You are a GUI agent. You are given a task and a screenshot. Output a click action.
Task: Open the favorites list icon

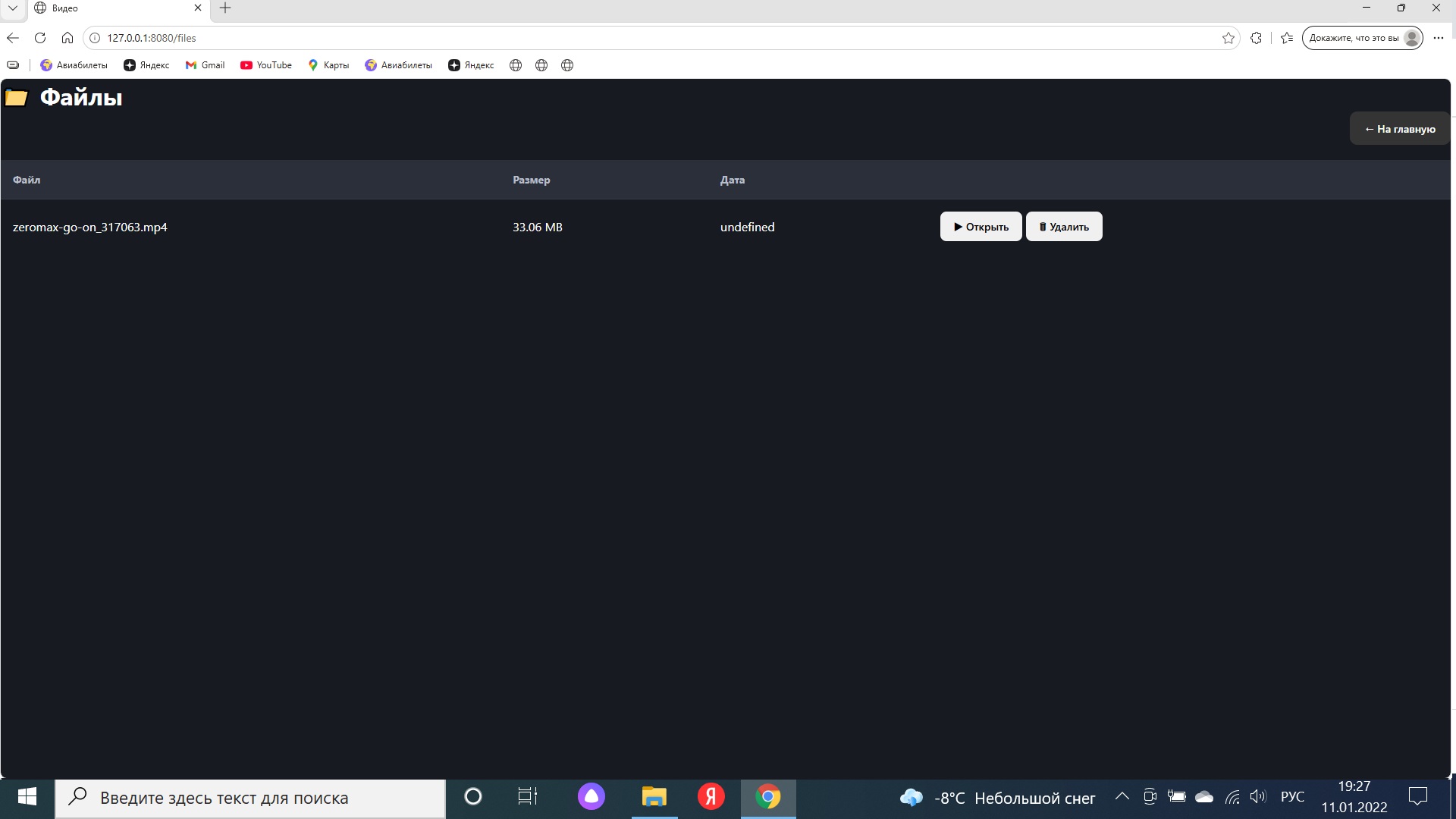point(1287,38)
